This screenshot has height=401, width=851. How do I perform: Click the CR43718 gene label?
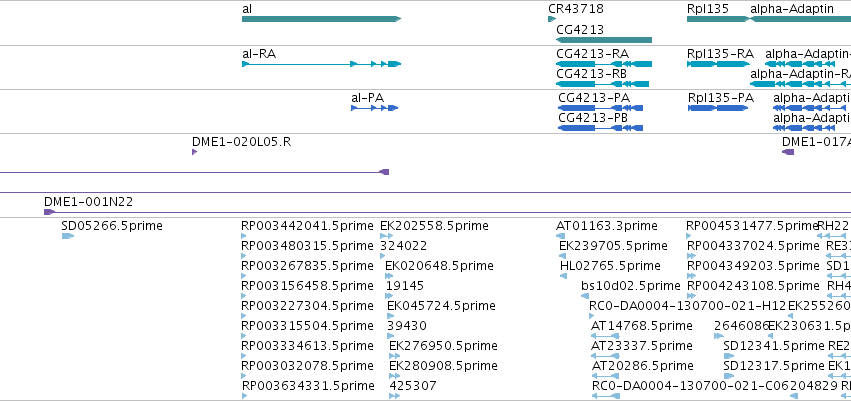tap(576, 9)
